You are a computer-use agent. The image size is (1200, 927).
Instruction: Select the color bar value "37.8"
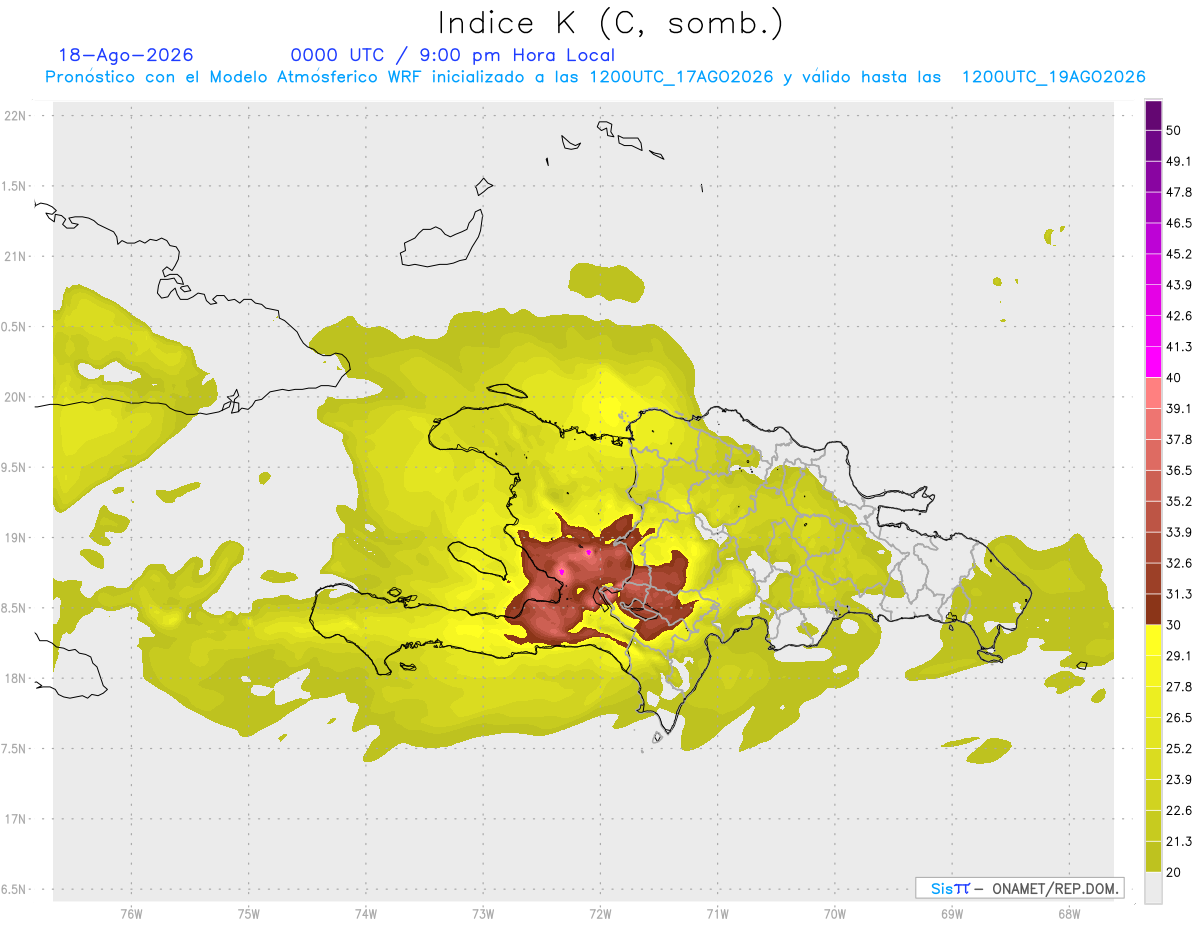1178,440
